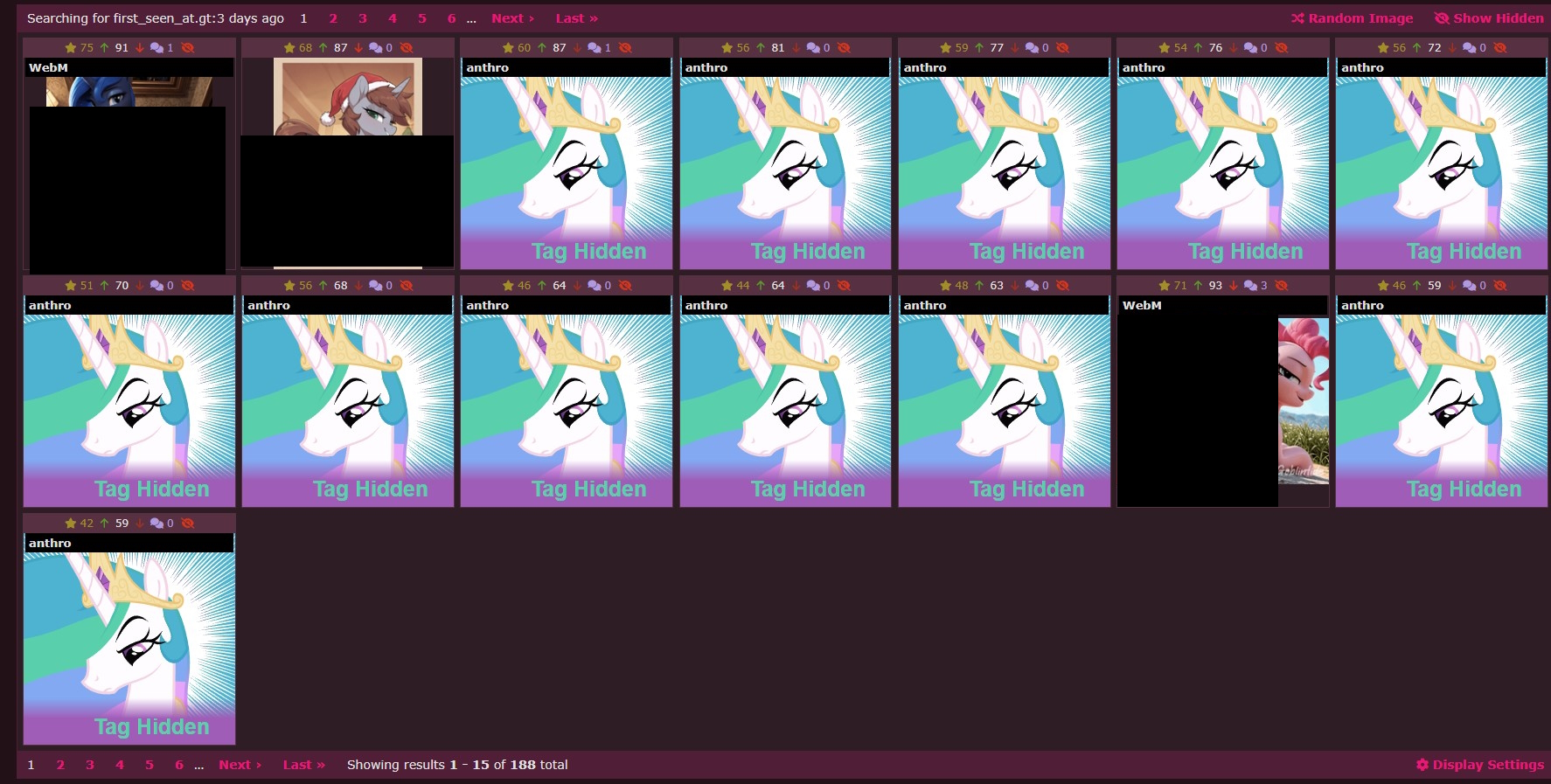This screenshot has height=784, width=1551.
Task: Click the down arrow after score 81
Action: [x=796, y=48]
